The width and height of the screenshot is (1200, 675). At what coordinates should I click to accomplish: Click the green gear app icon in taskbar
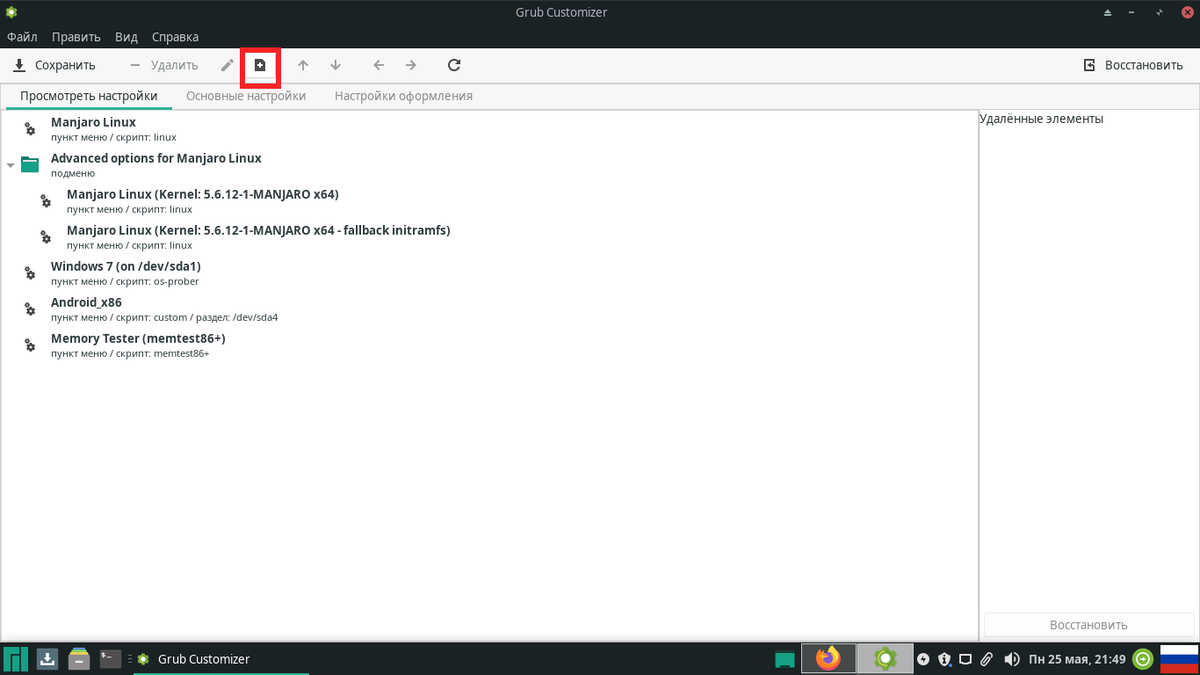[885, 659]
